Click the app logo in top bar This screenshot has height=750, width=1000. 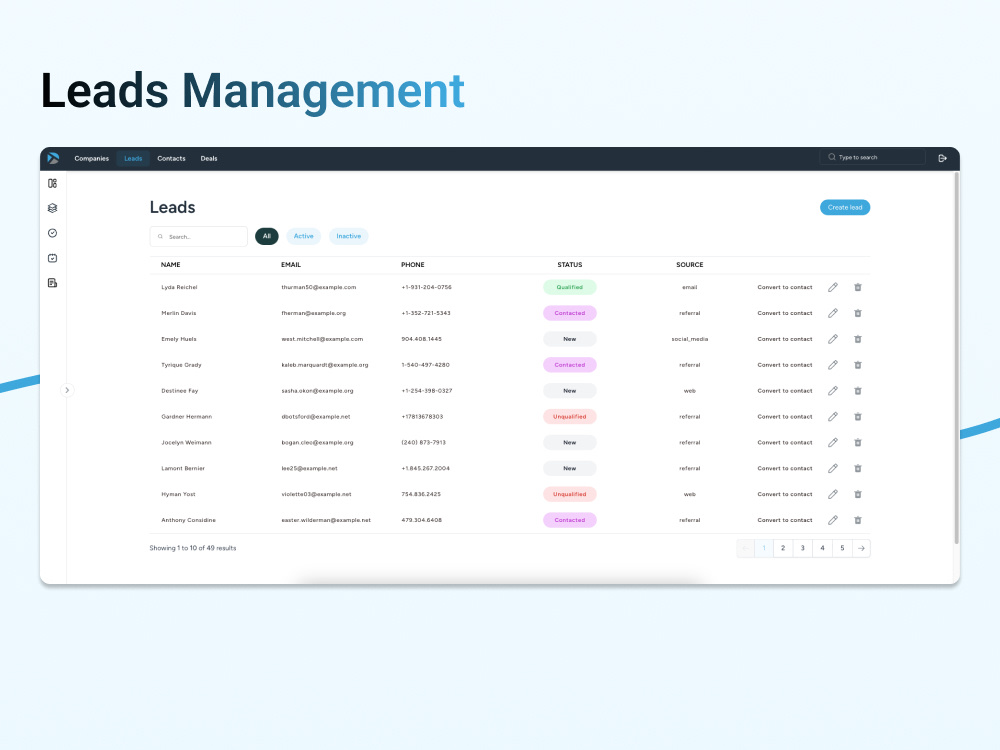coord(53,158)
